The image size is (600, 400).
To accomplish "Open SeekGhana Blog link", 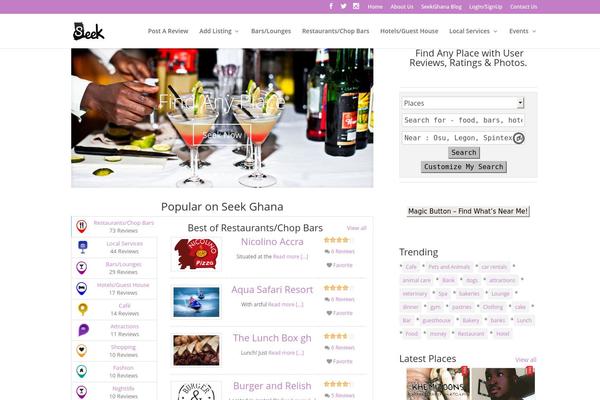I will 441,7.
